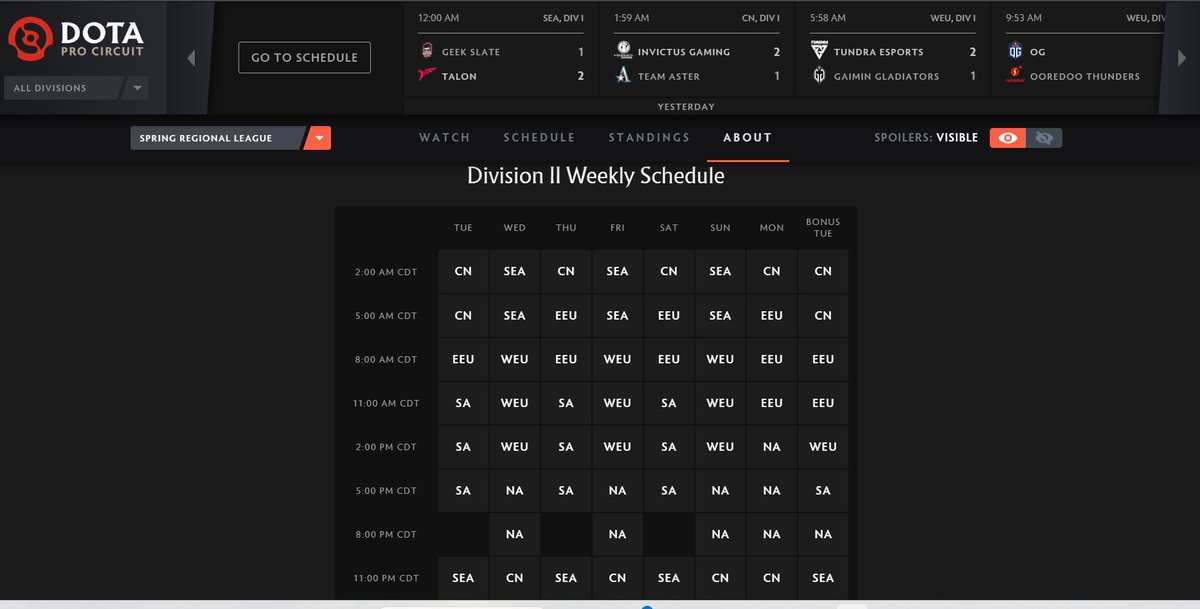1200x609 pixels.
Task: Click the Talon team logo
Action: point(427,76)
